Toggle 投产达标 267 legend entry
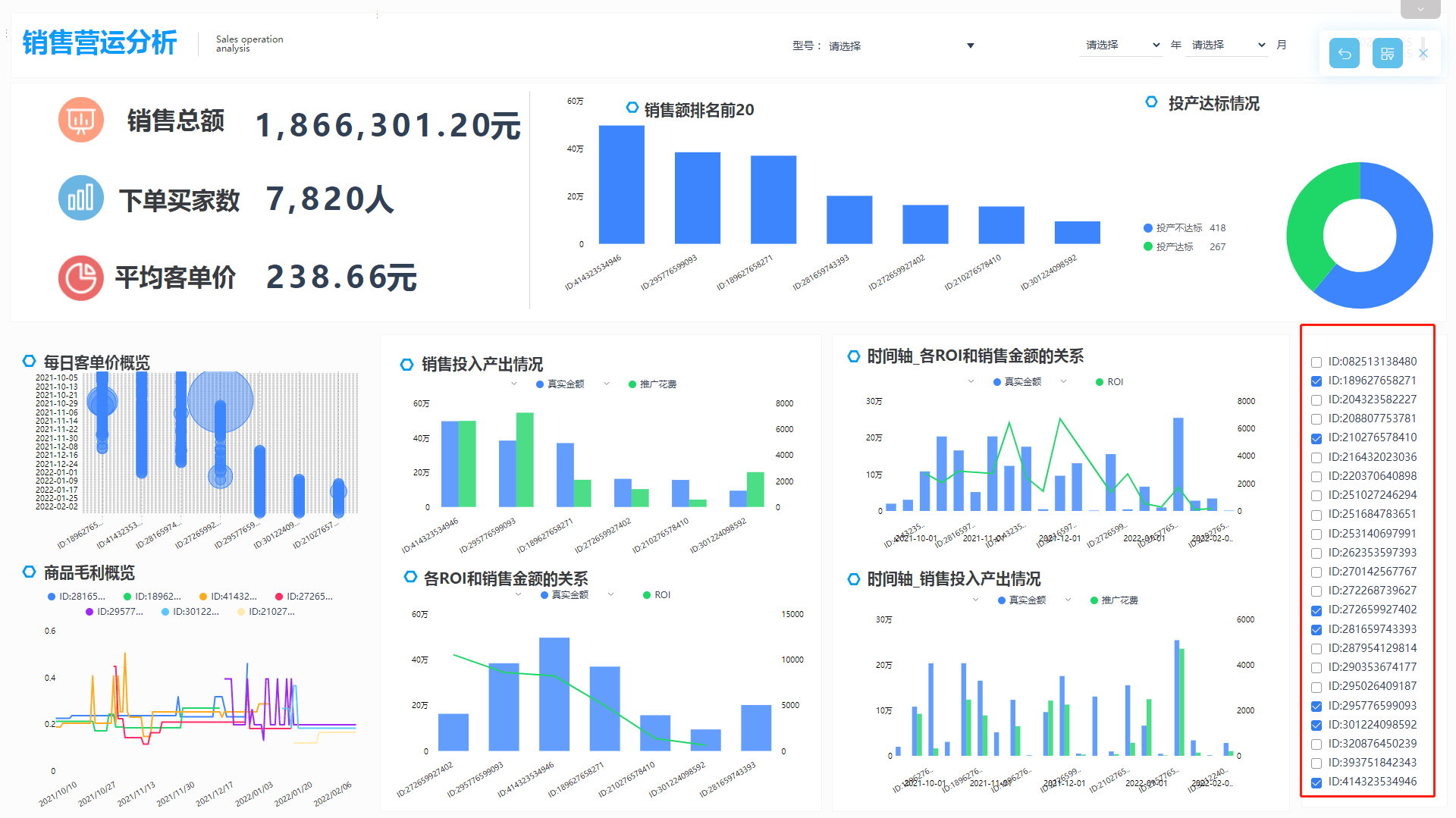The image size is (1456, 818). [1185, 247]
